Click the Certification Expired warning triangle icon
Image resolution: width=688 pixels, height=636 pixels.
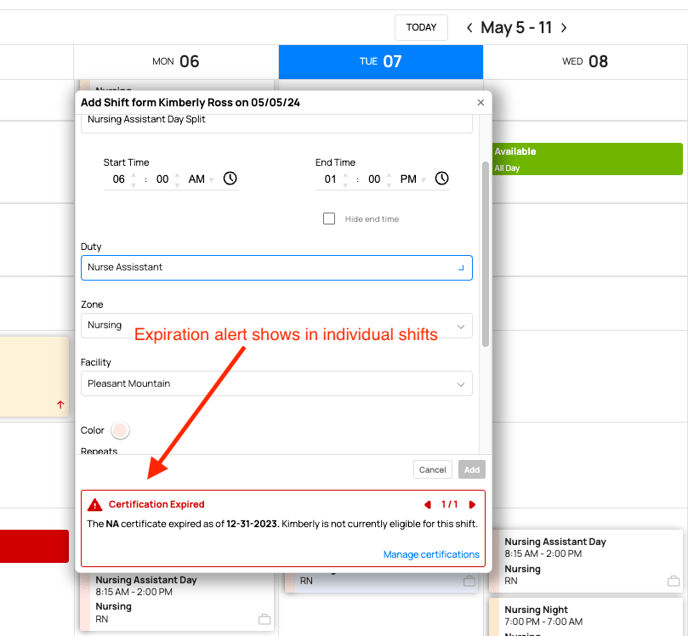click(95, 505)
